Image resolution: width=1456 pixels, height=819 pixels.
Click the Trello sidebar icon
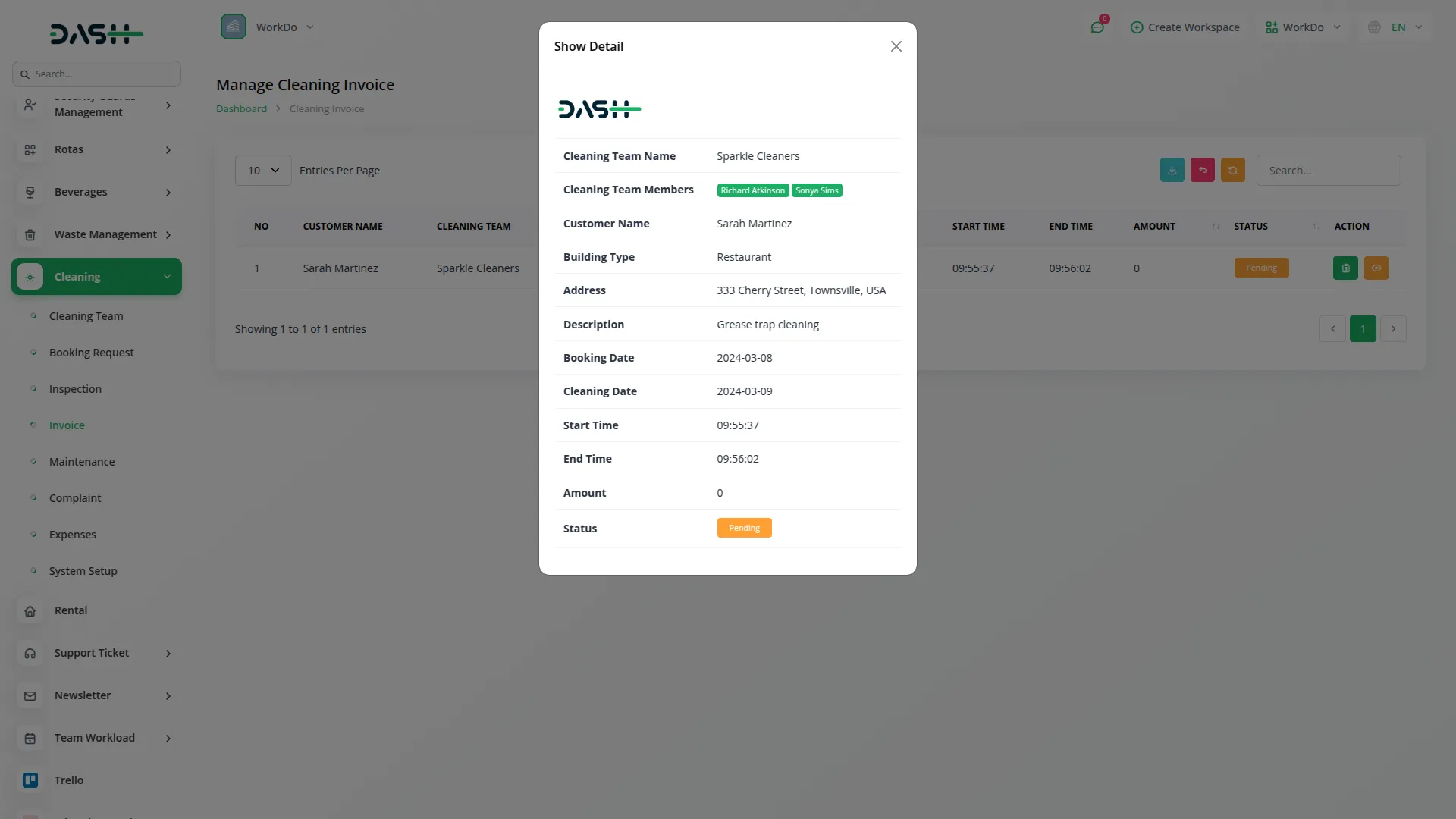pos(30,780)
